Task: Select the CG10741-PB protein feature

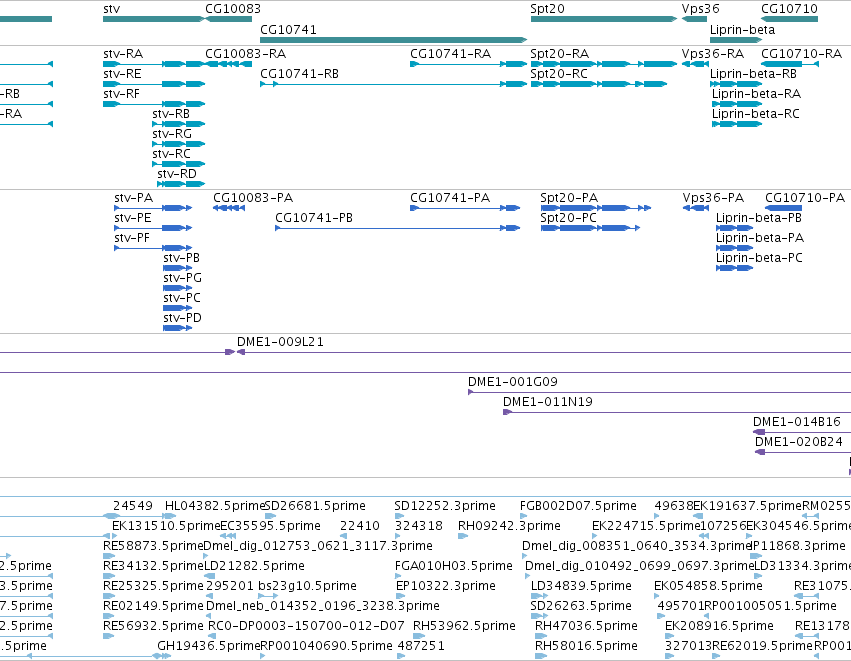Action: pyautogui.click(x=398, y=228)
